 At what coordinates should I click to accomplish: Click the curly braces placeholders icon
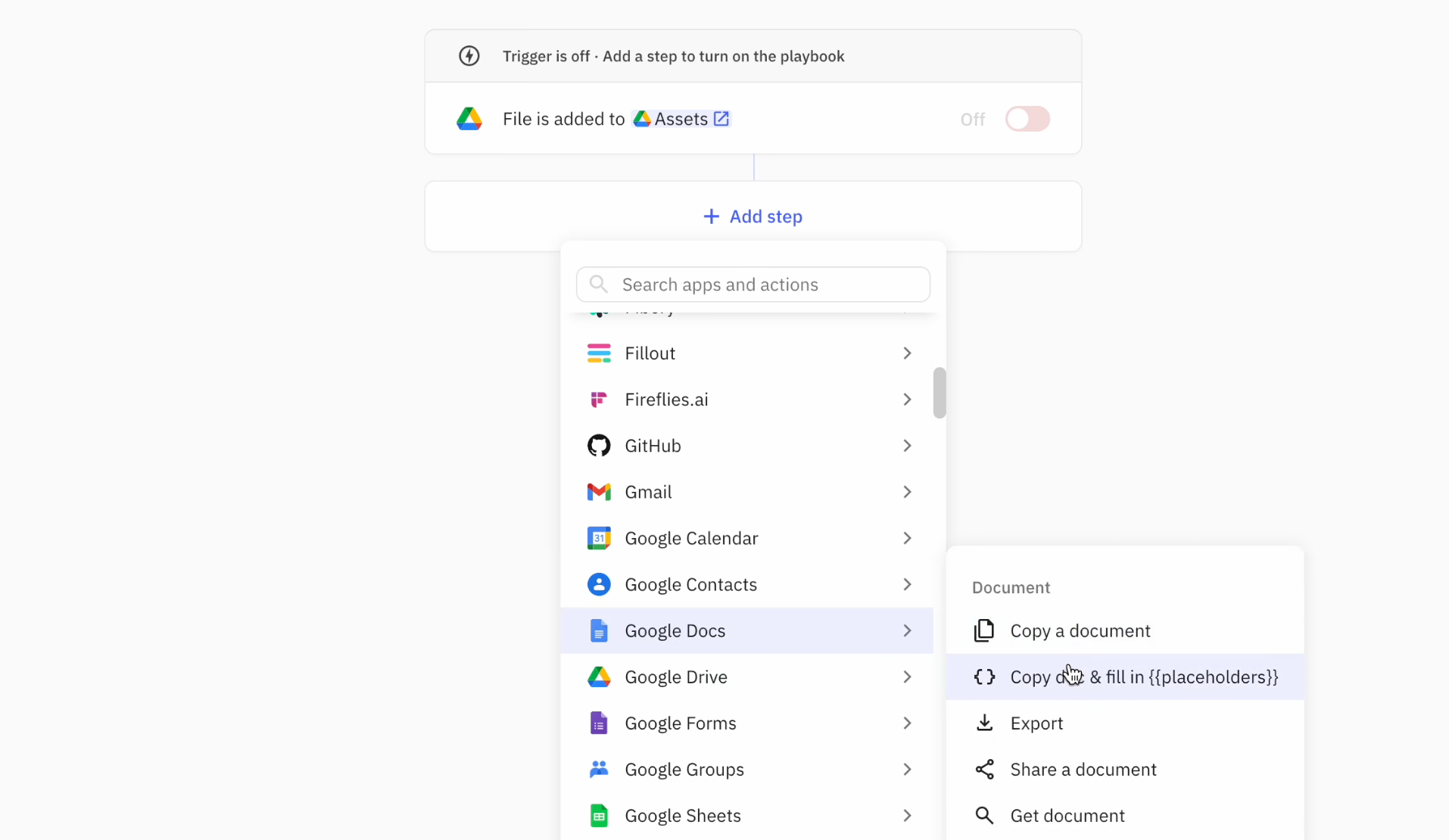[984, 677]
